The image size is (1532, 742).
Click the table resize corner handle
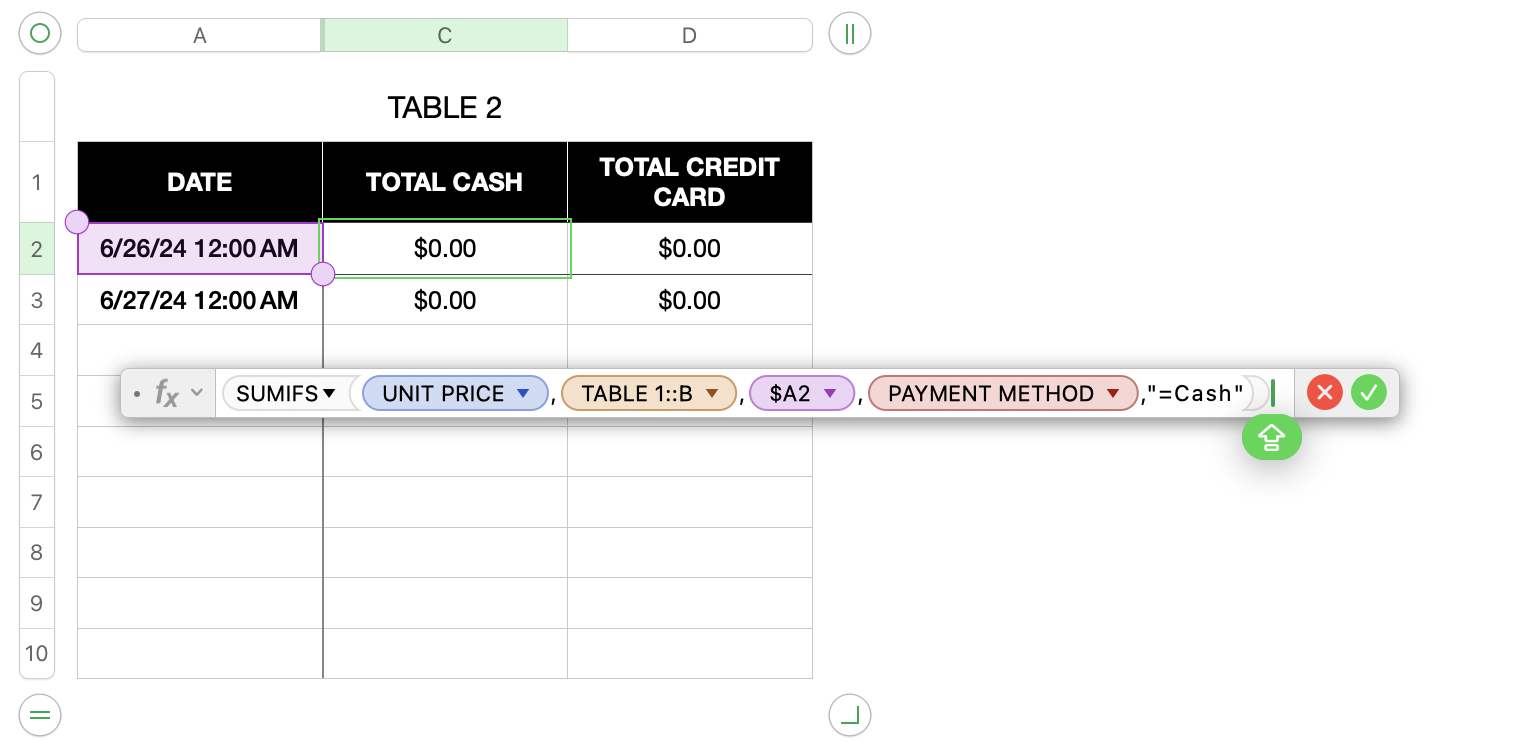pos(849,715)
